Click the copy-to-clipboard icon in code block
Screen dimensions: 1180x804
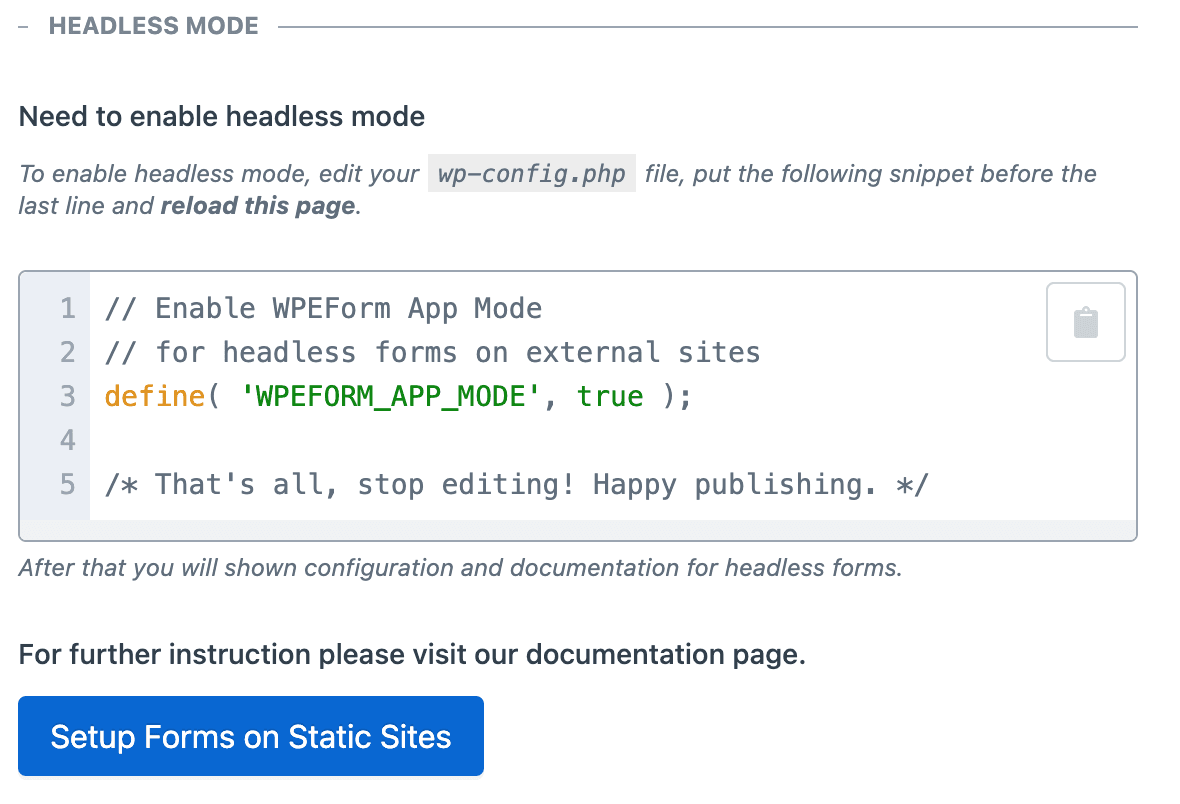(1085, 322)
